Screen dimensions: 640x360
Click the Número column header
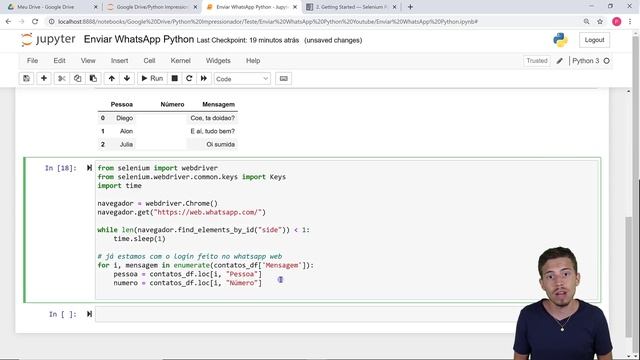pos(172,104)
